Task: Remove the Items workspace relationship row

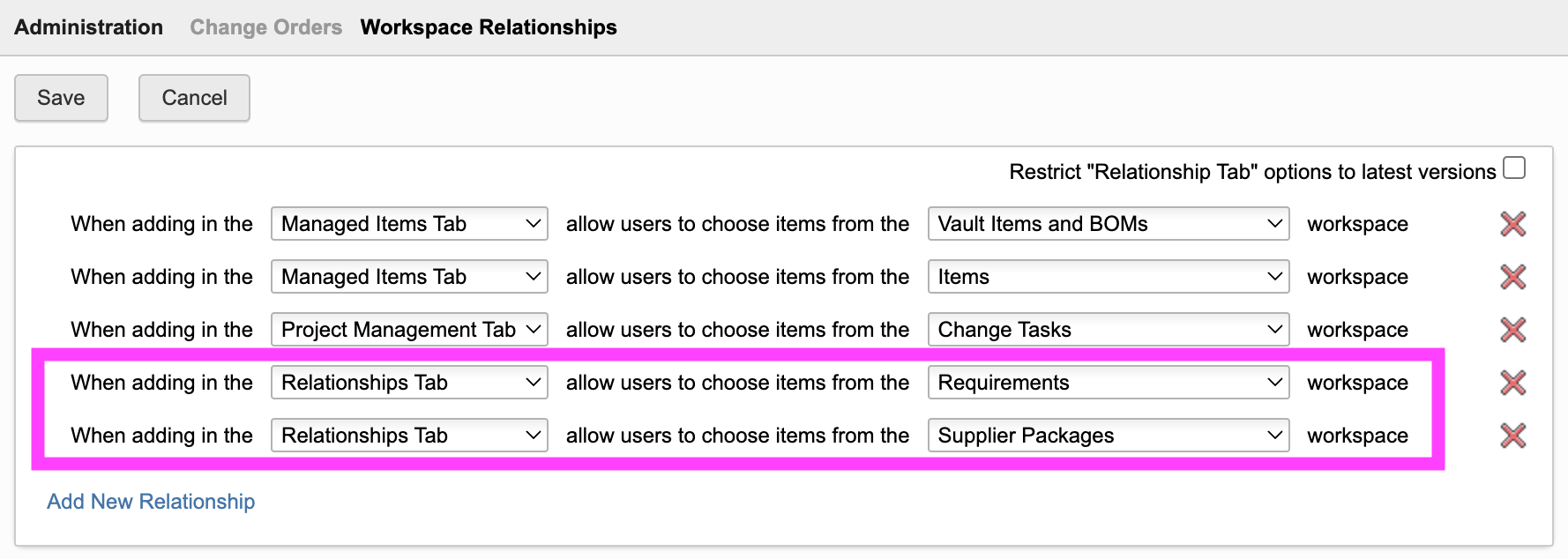Action: tap(1512, 277)
